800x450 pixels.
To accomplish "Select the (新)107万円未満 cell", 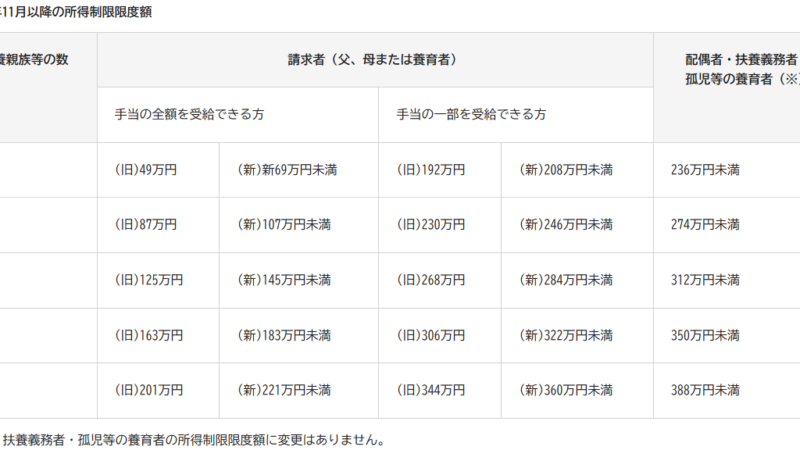I will 283,225.
